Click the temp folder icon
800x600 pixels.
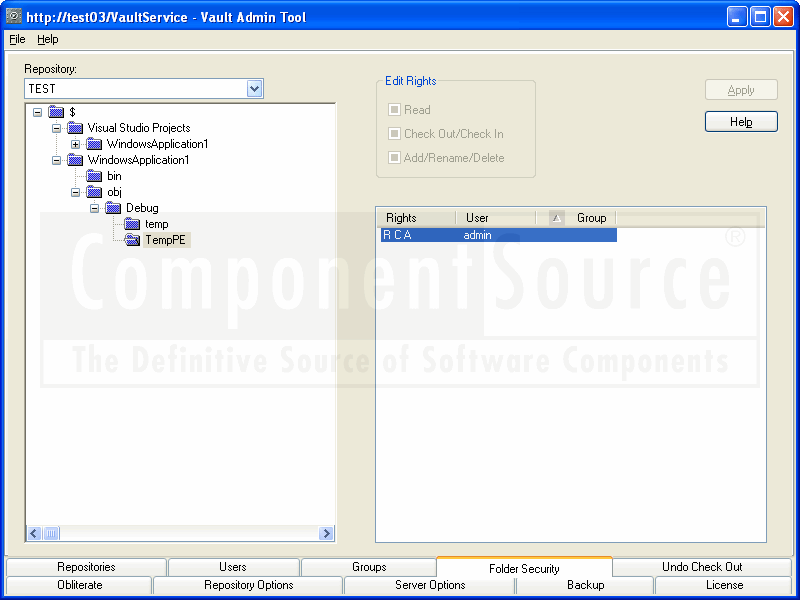click(132, 224)
